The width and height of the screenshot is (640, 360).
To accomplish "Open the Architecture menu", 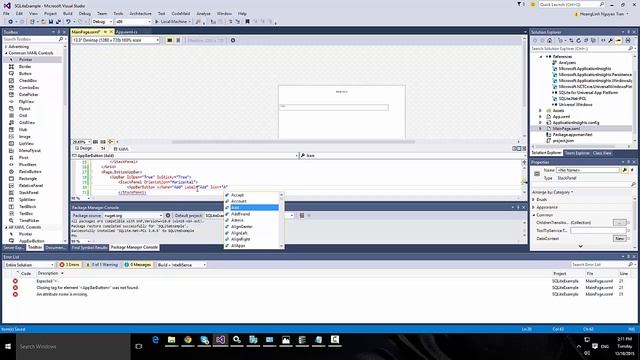I will tap(140, 13).
